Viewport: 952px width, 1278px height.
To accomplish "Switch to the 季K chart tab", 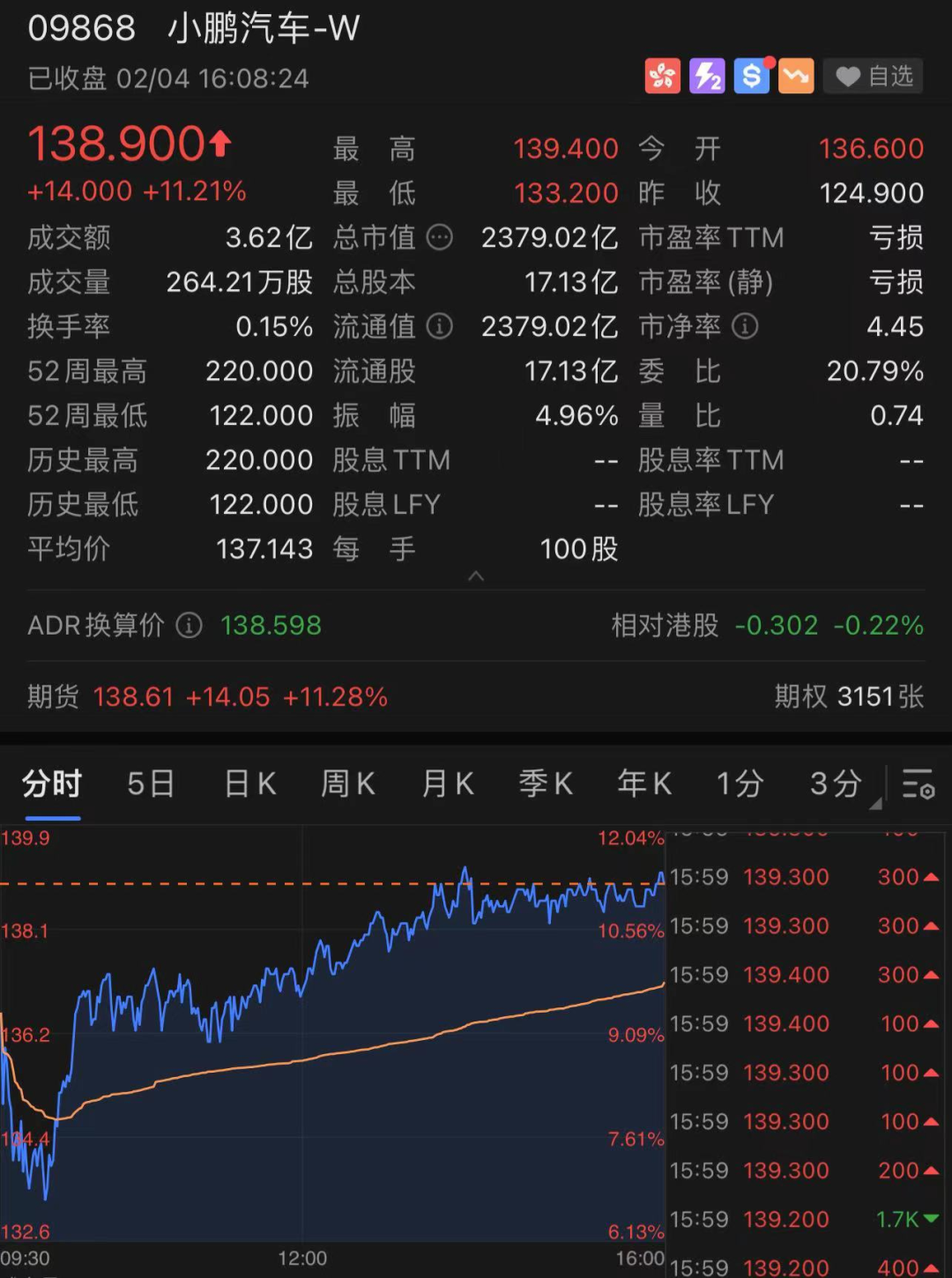I will 546,784.
